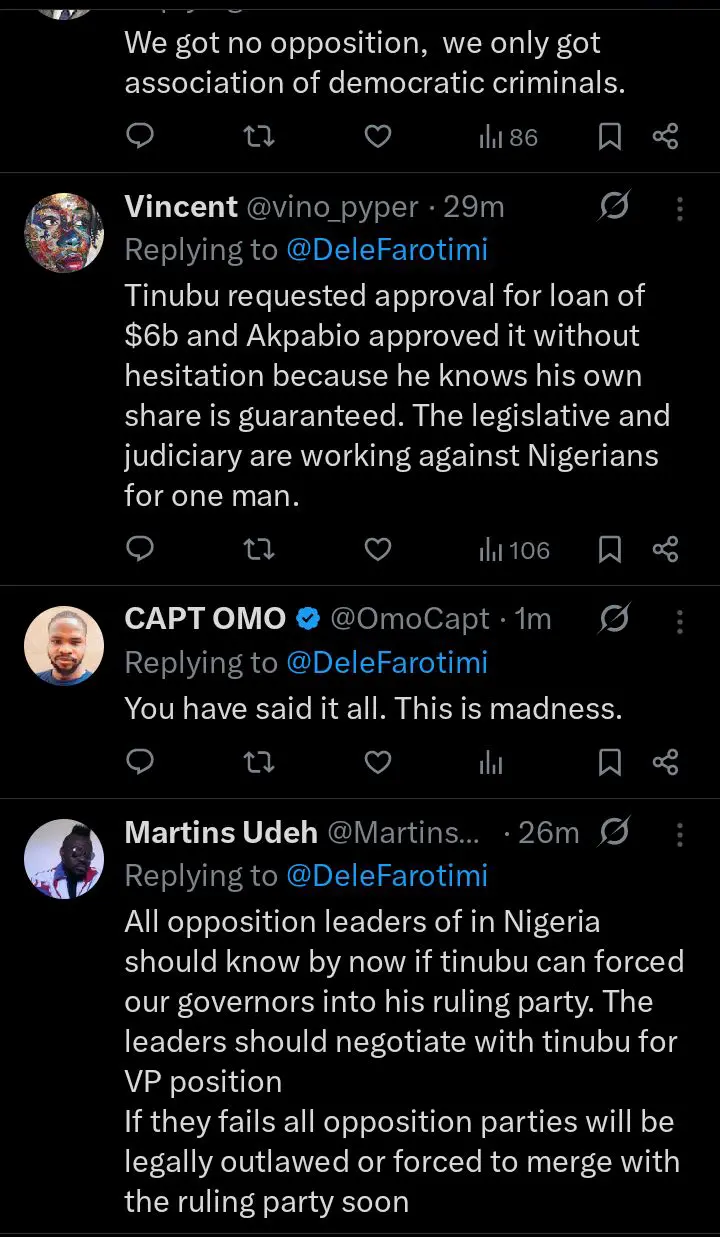Reply to CAPT OMO's tweet

141,763
